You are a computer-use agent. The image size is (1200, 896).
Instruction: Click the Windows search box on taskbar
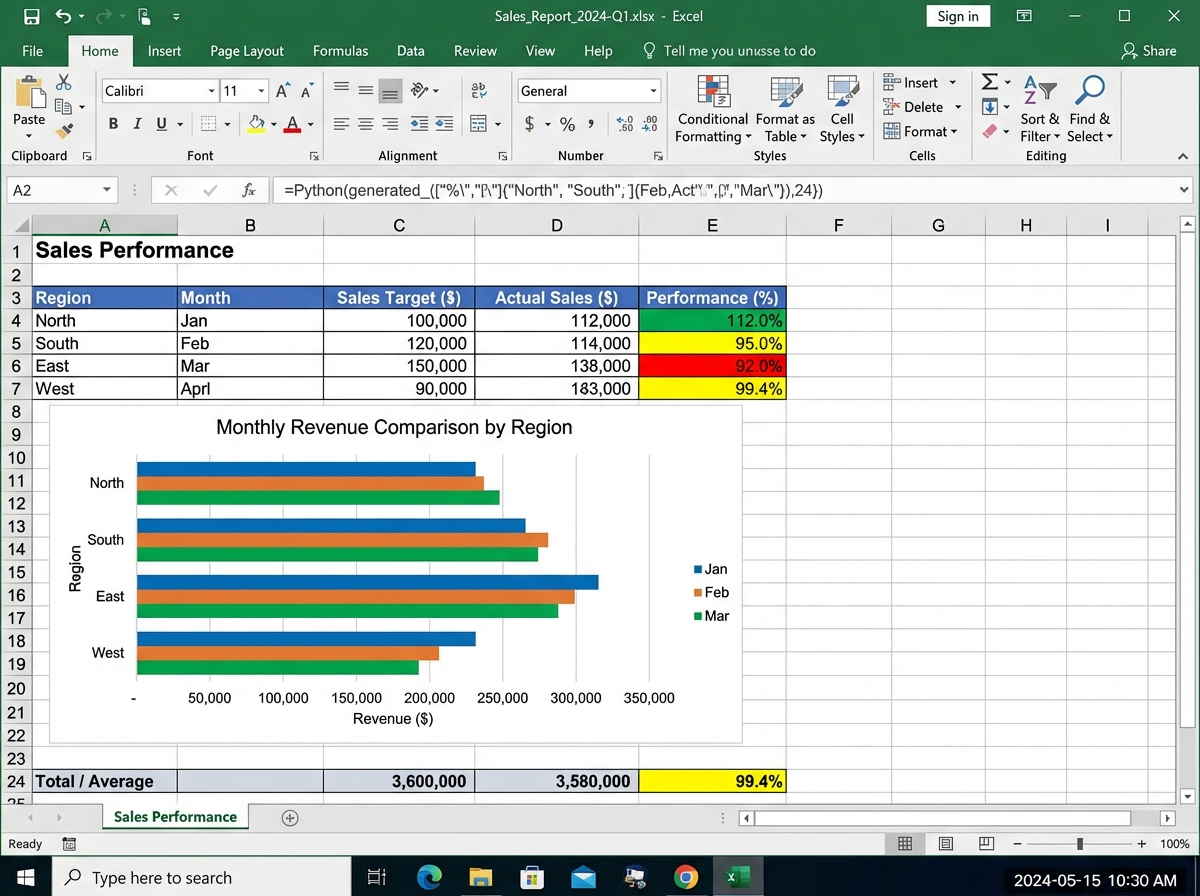pyautogui.click(x=200, y=878)
